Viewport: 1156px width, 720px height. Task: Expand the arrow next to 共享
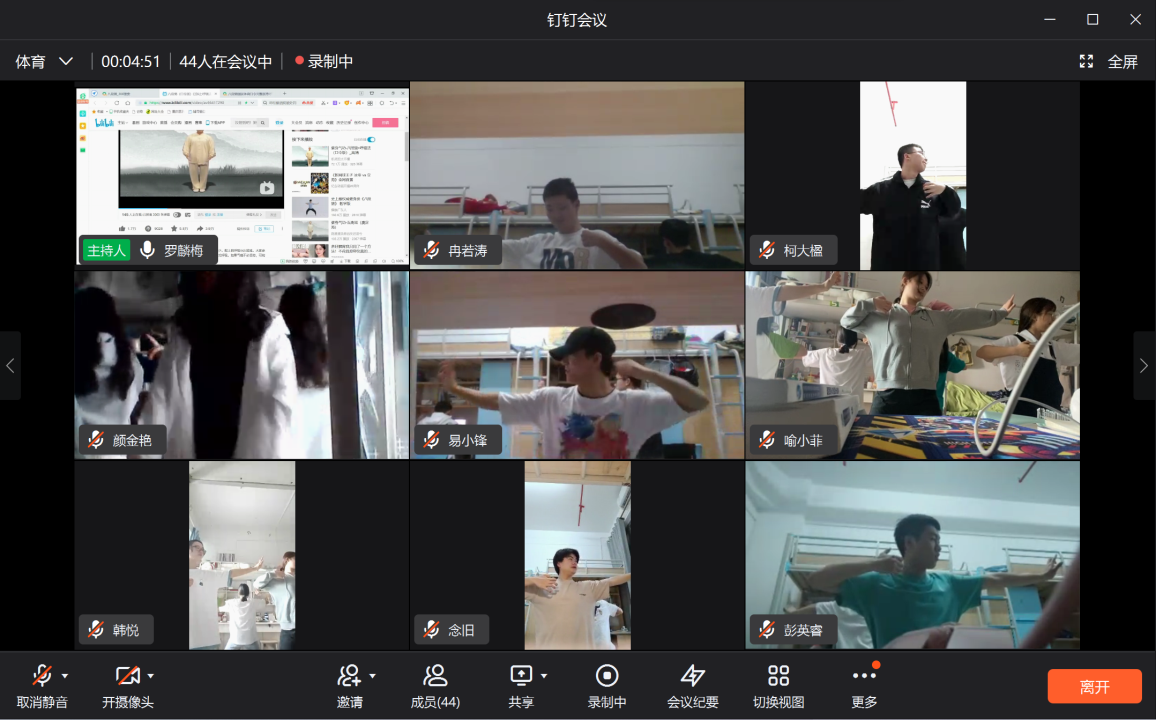click(544, 676)
